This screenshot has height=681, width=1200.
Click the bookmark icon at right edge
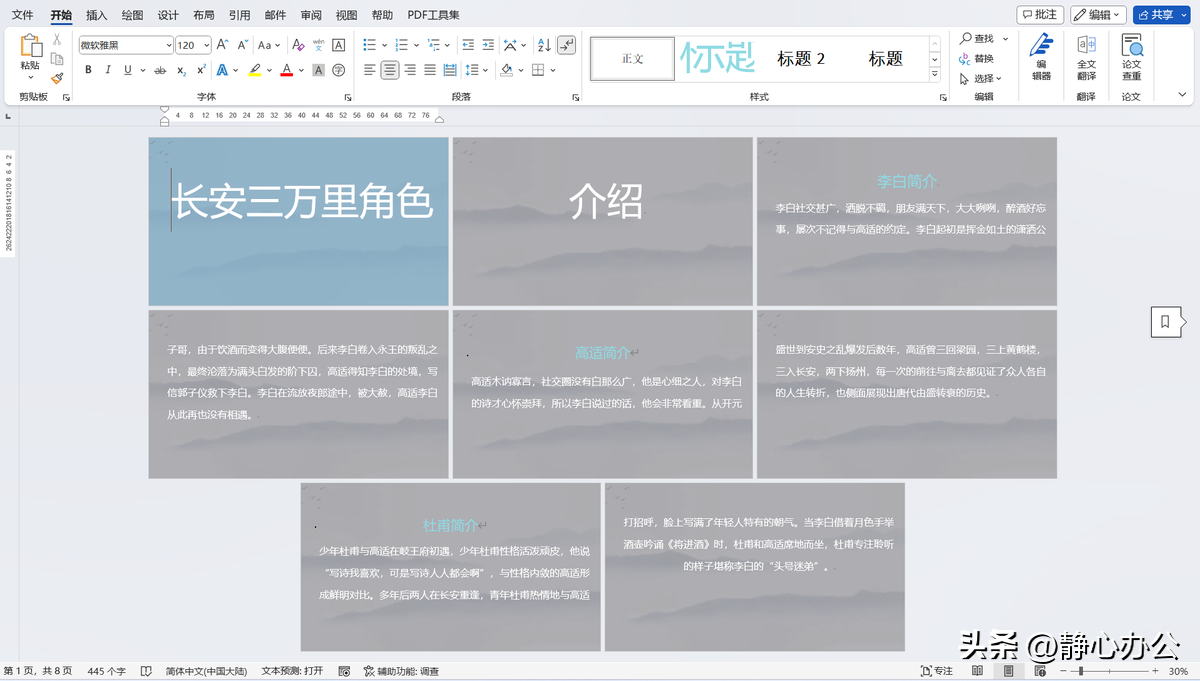(1166, 321)
